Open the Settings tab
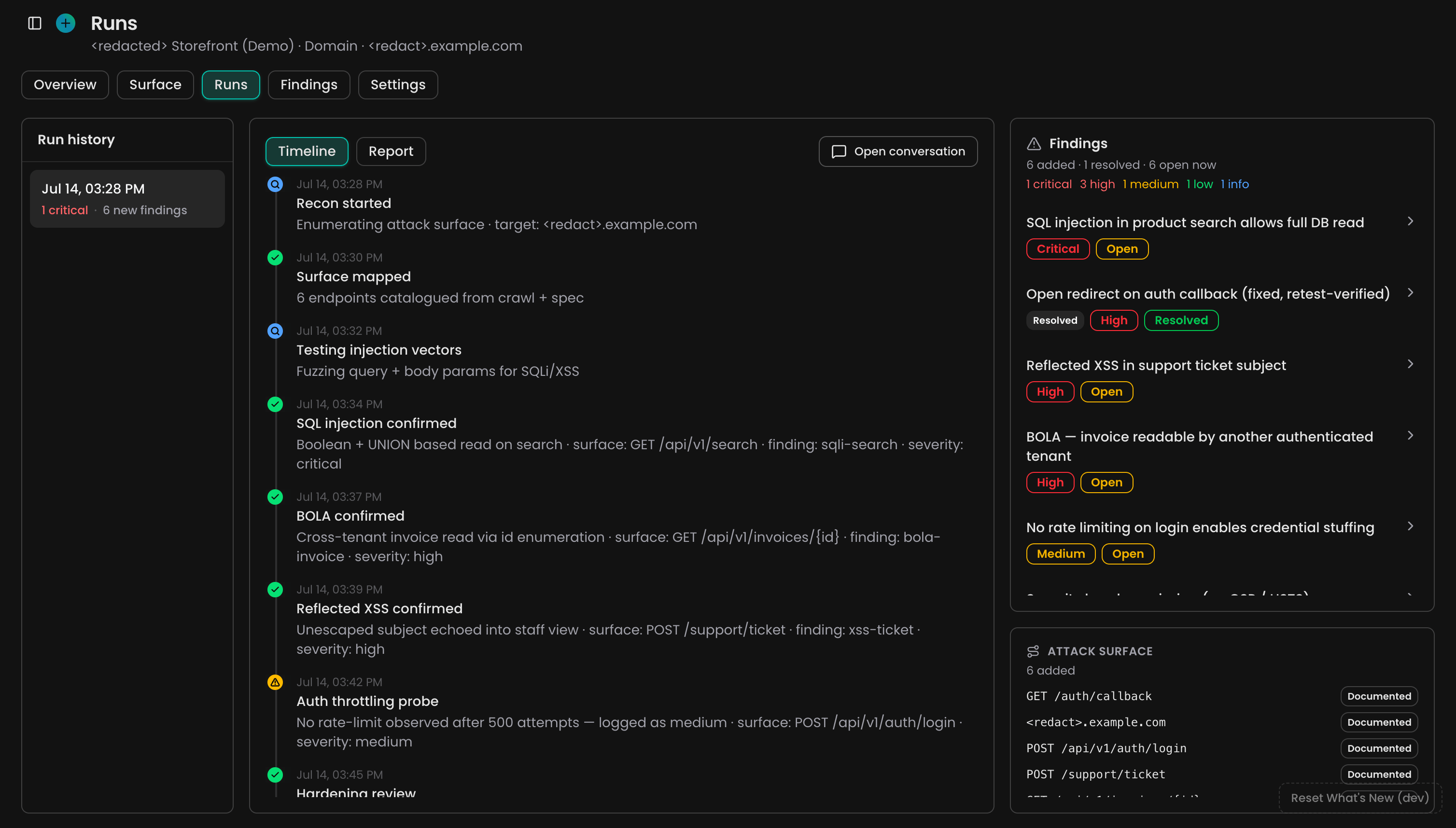The image size is (1456, 828). [398, 85]
